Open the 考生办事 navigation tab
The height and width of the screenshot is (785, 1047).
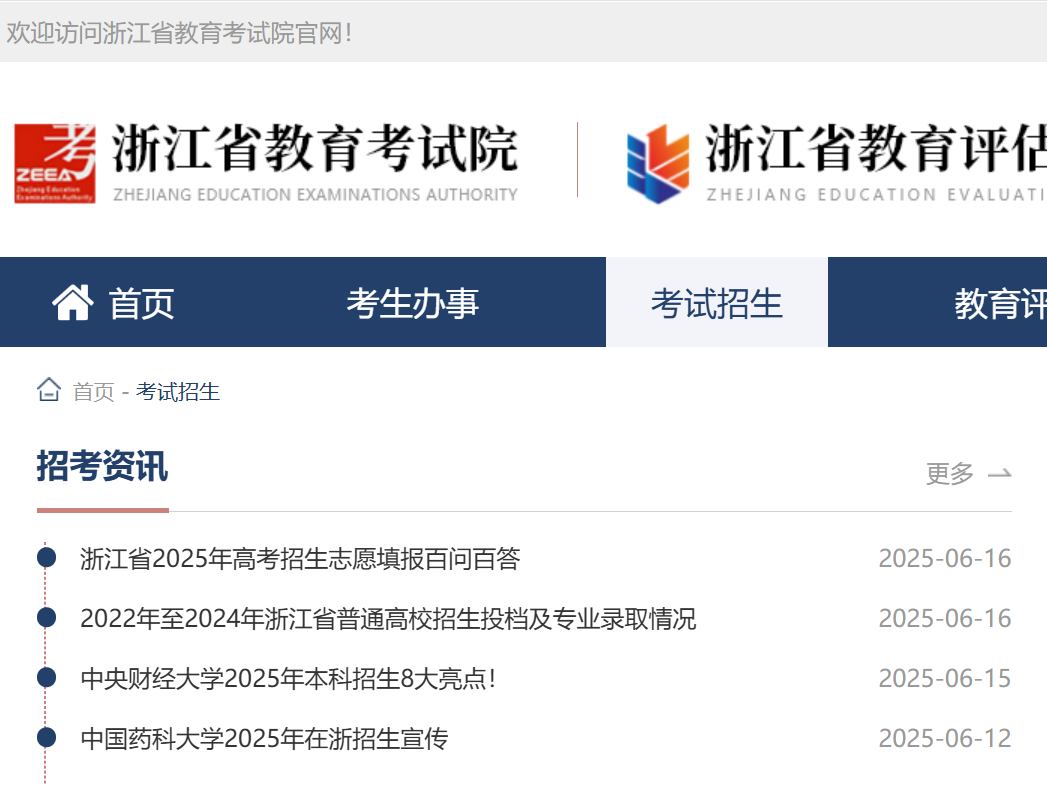(x=413, y=302)
